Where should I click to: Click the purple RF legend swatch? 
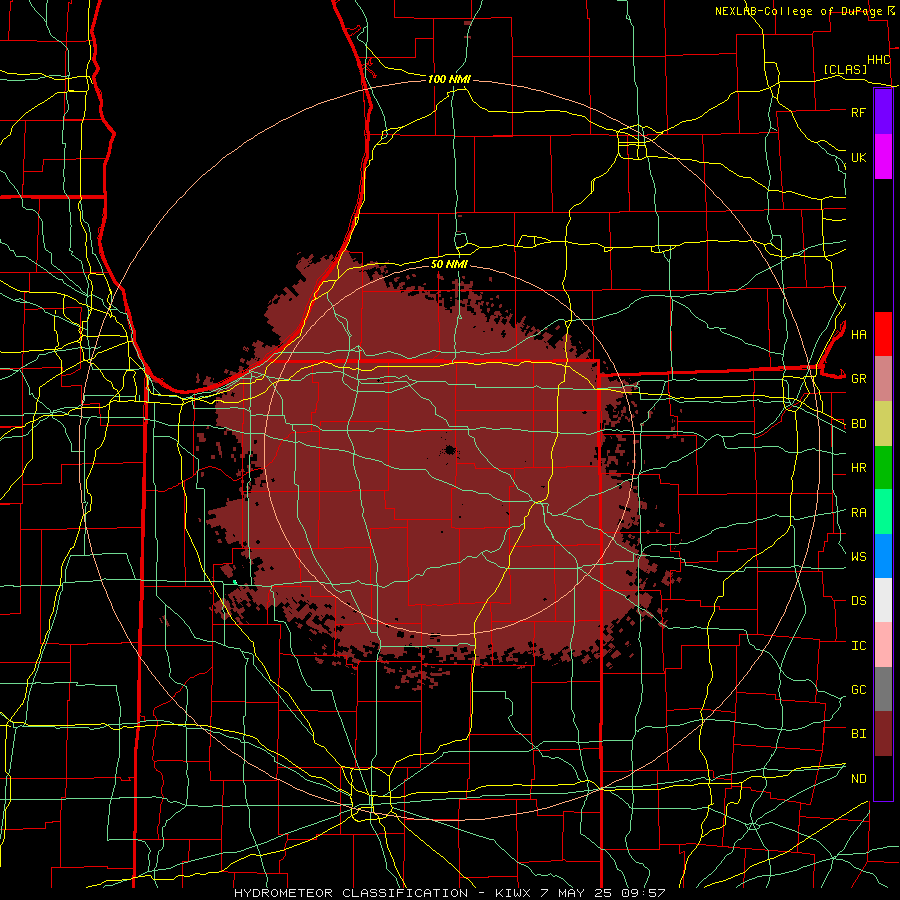tap(883, 112)
